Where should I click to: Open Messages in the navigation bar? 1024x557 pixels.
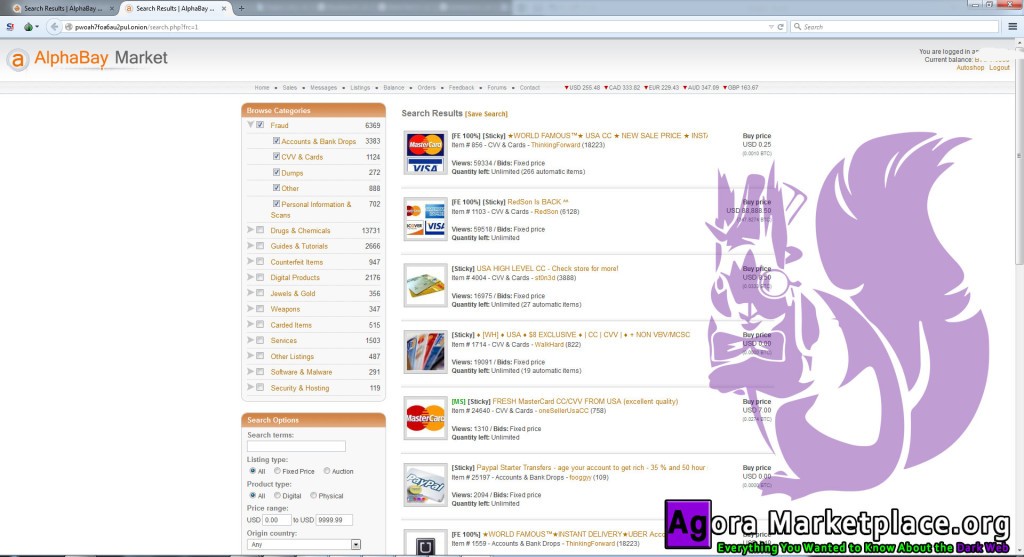coord(323,88)
